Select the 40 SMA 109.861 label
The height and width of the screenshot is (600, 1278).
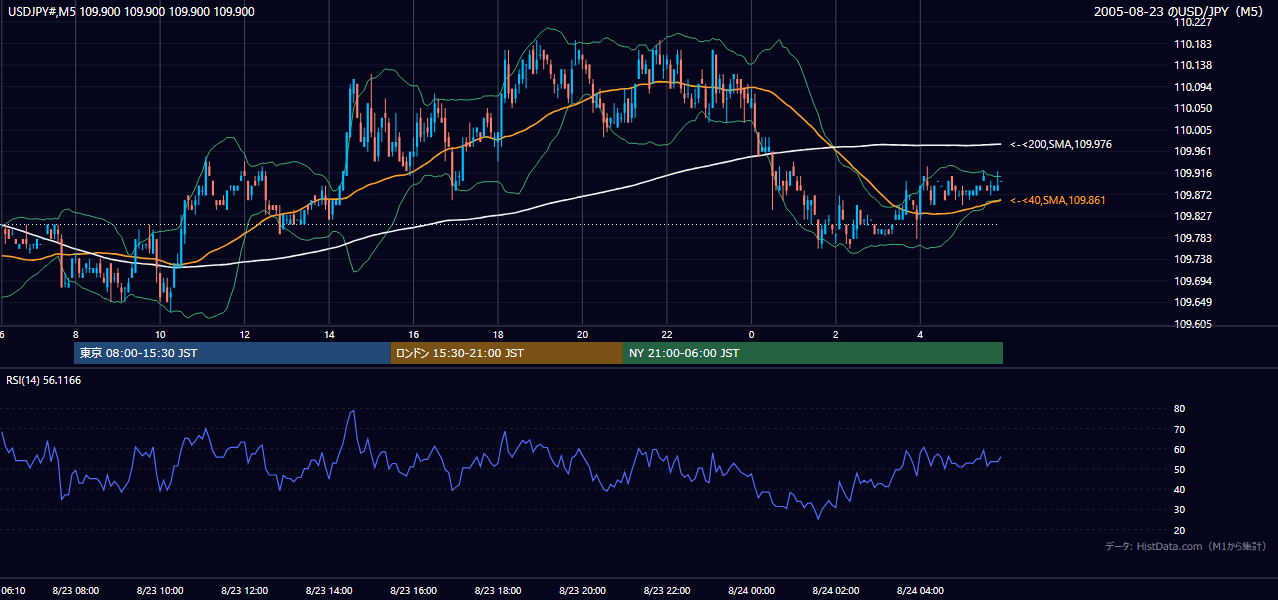(x=1058, y=201)
